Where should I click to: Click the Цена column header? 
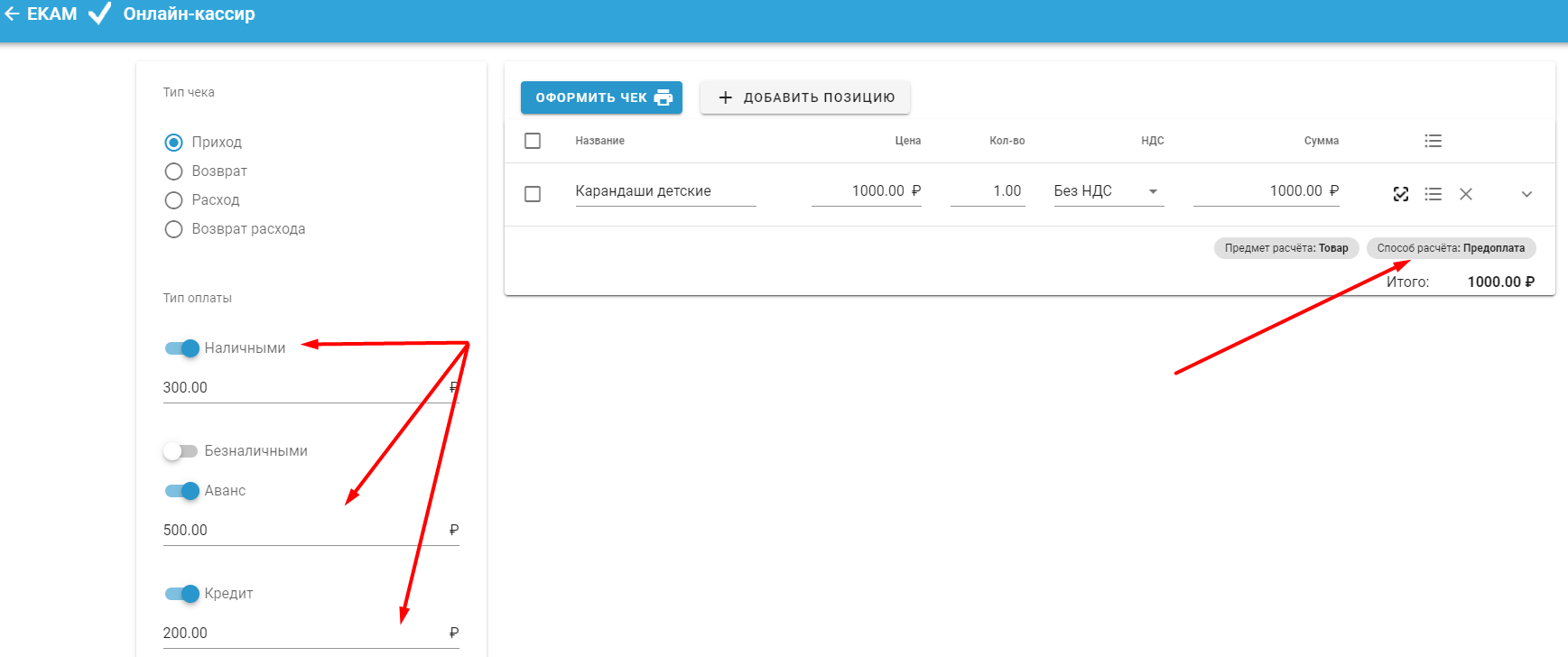pyautogui.click(x=908, y=141)
